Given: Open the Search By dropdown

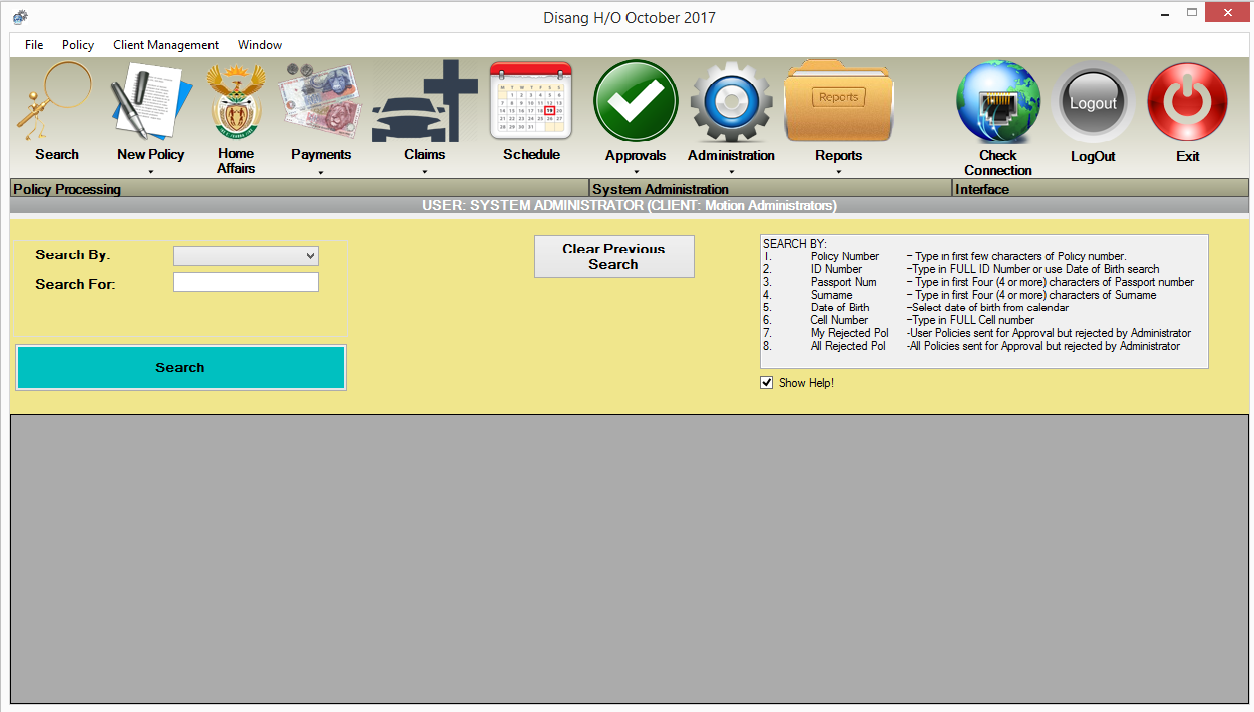Looking at the screenshot, I should 245,255.
